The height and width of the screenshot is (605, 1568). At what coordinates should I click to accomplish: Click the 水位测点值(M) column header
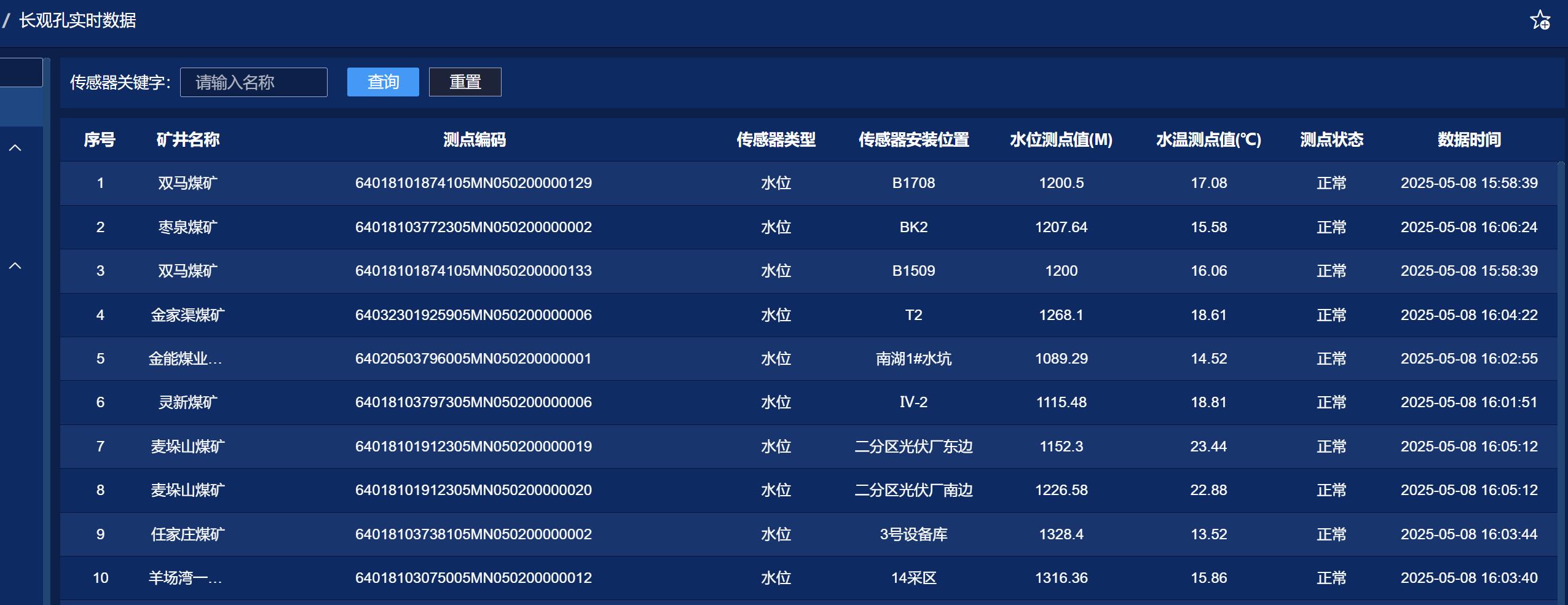point(1062,140)
